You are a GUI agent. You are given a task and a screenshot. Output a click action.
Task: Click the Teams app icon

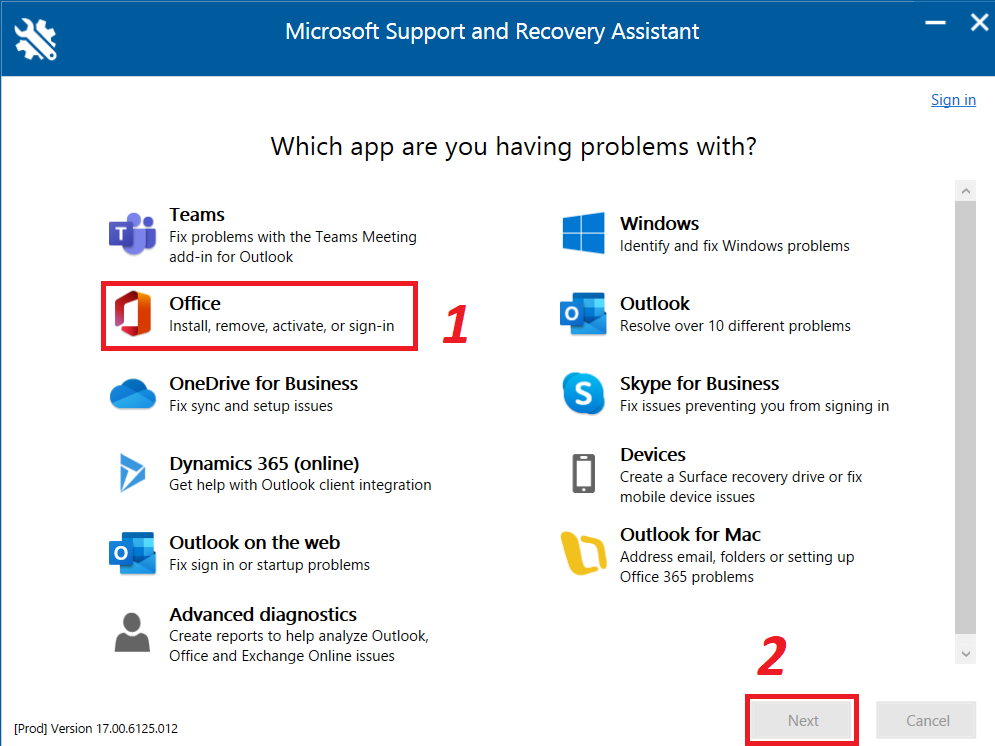[x=133, y=234]
